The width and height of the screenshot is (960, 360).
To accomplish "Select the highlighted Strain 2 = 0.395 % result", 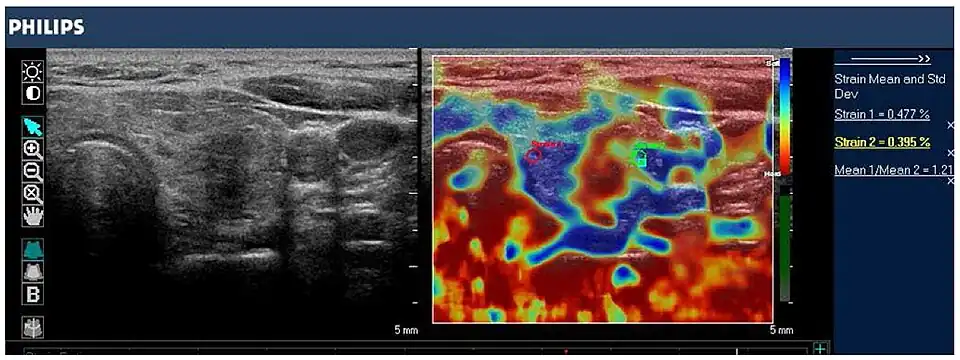I will [883, 142].
